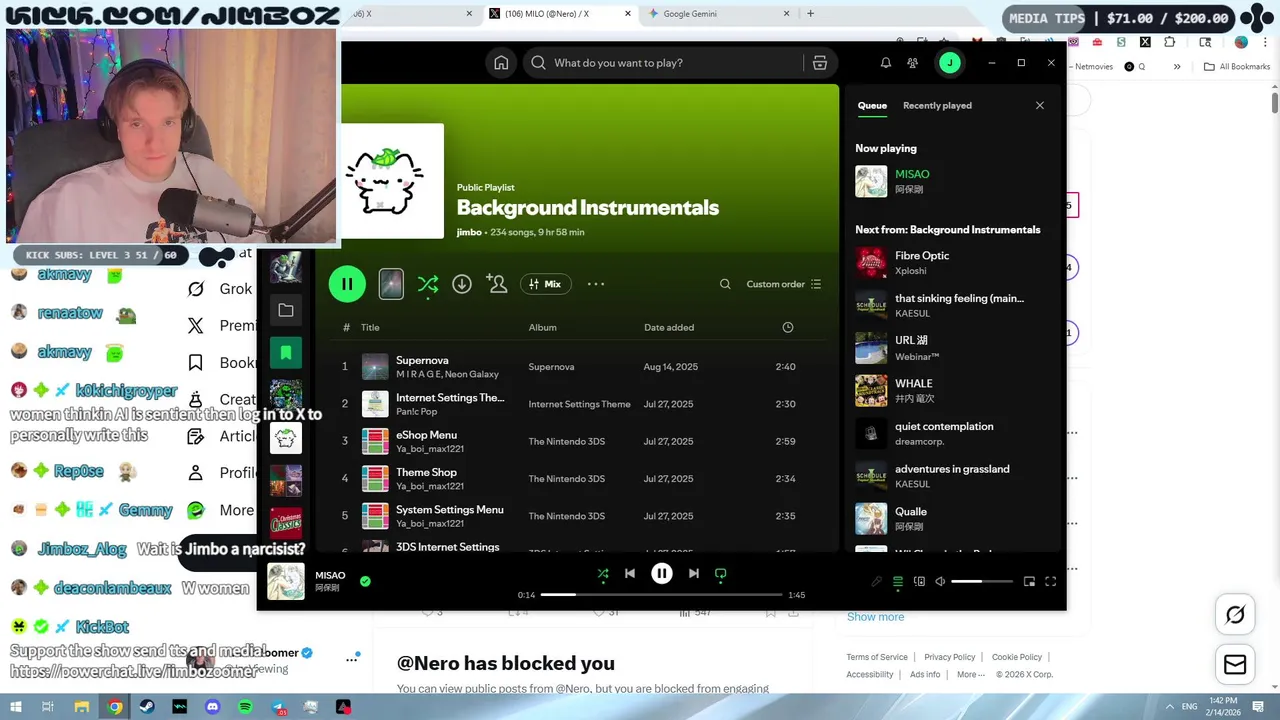The width and height of the screenshot is (1280, 720).
Task: Mute the Spotify volume speaker icon
Action: pyautogui.click(x=940, y=581)
